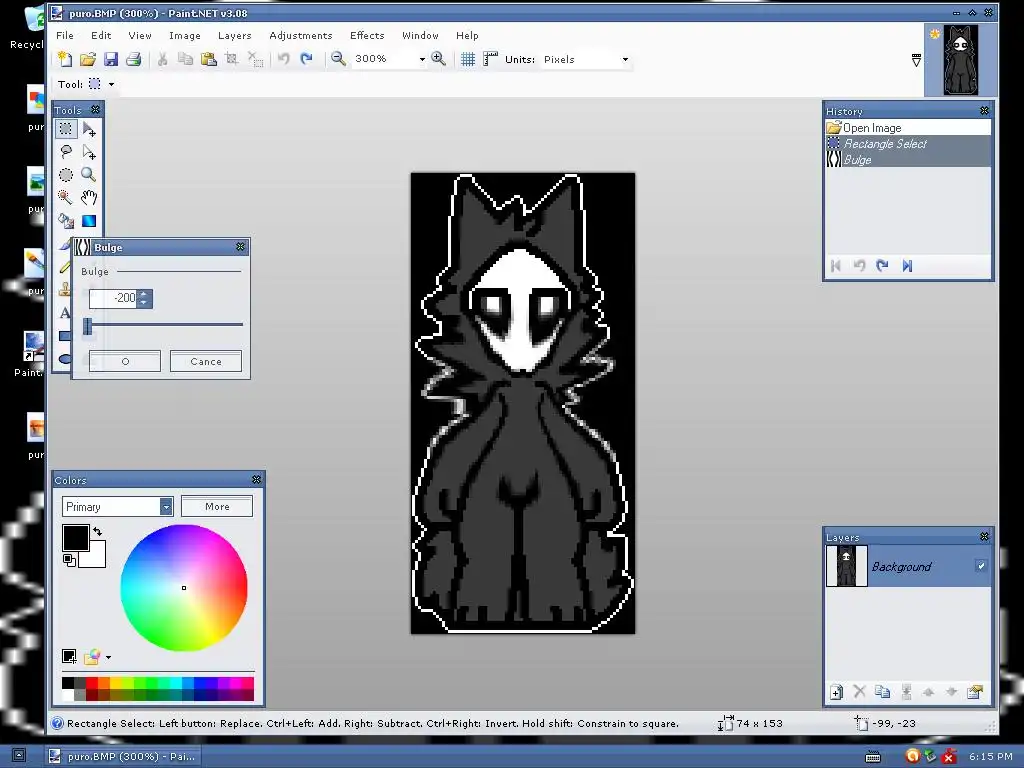The width and height of the screenshot is (1024, 768).
Task: Select the Ellipse Select tool
Action: 66,175
